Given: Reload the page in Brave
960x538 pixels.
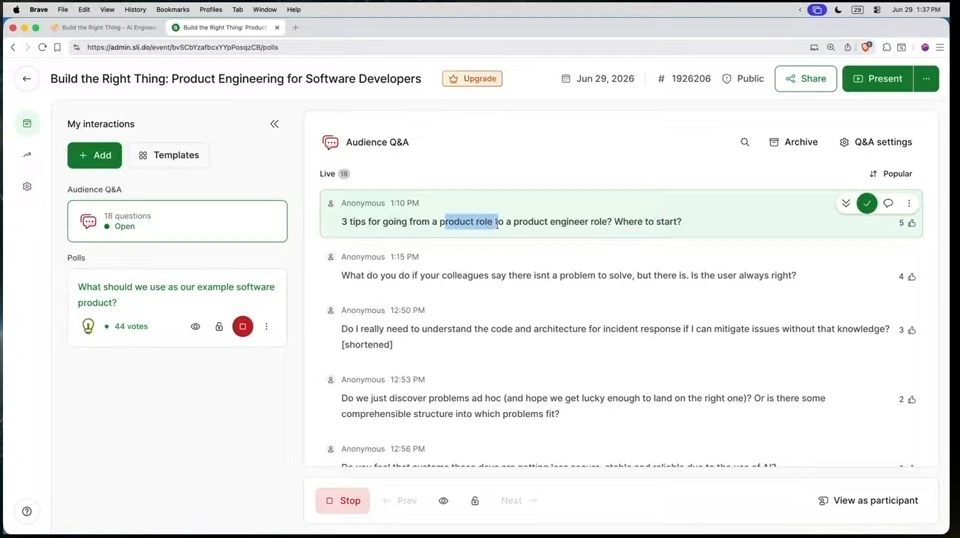Looking at the screenshot, I should pos(42,47).
